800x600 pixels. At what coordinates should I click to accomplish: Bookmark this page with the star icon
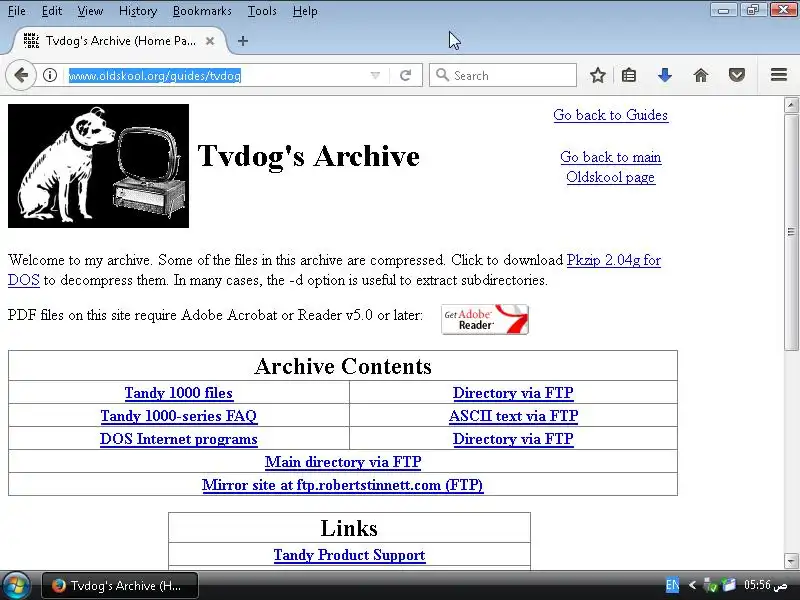point(597,76)
